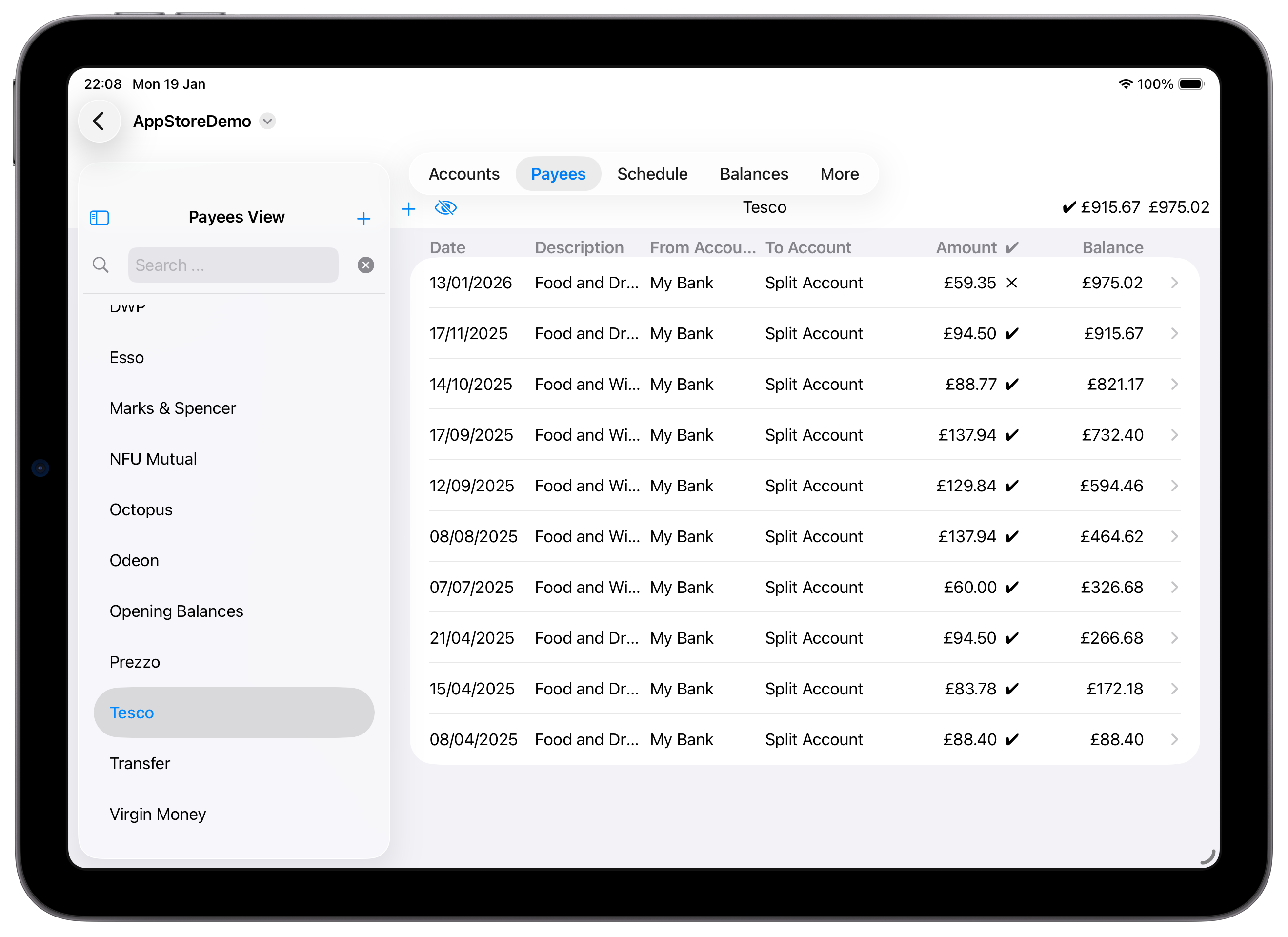The height and width of the screenshot is (937, 1288).
Task: Click the battery status icon
Action: click(1191, 84)
